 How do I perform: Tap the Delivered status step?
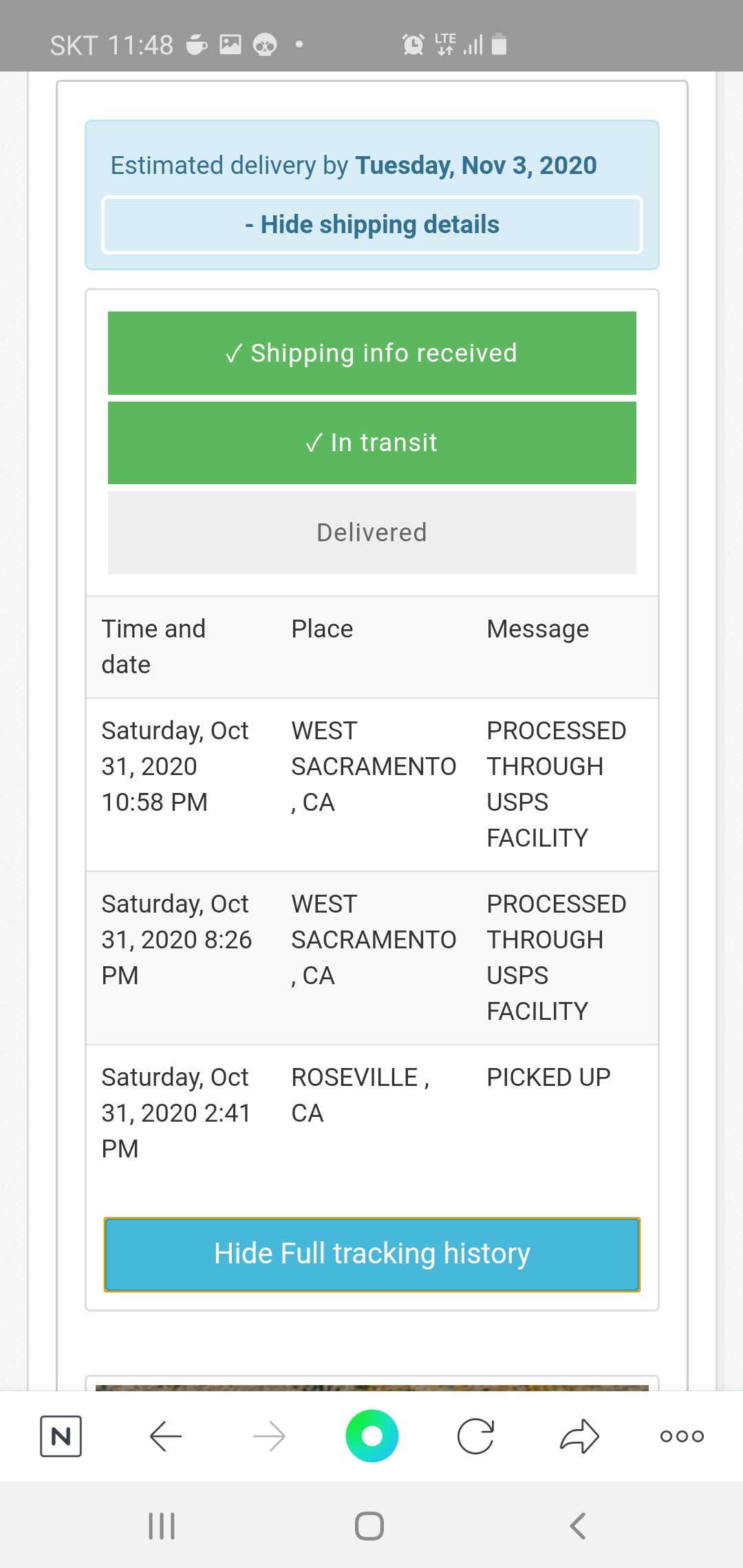(371, 532)
